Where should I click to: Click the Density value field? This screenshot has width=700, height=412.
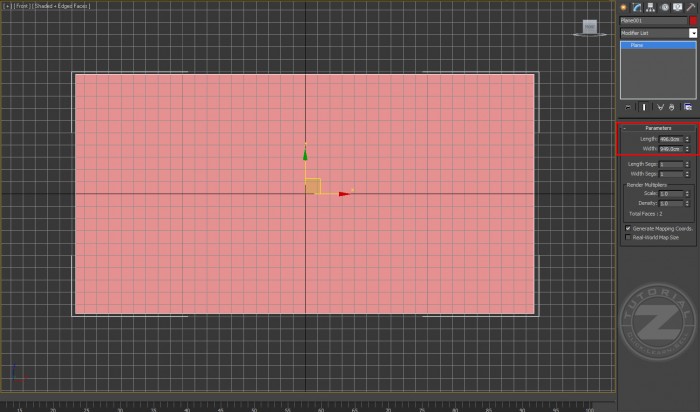pyautogui.click(x=671, y=204)
